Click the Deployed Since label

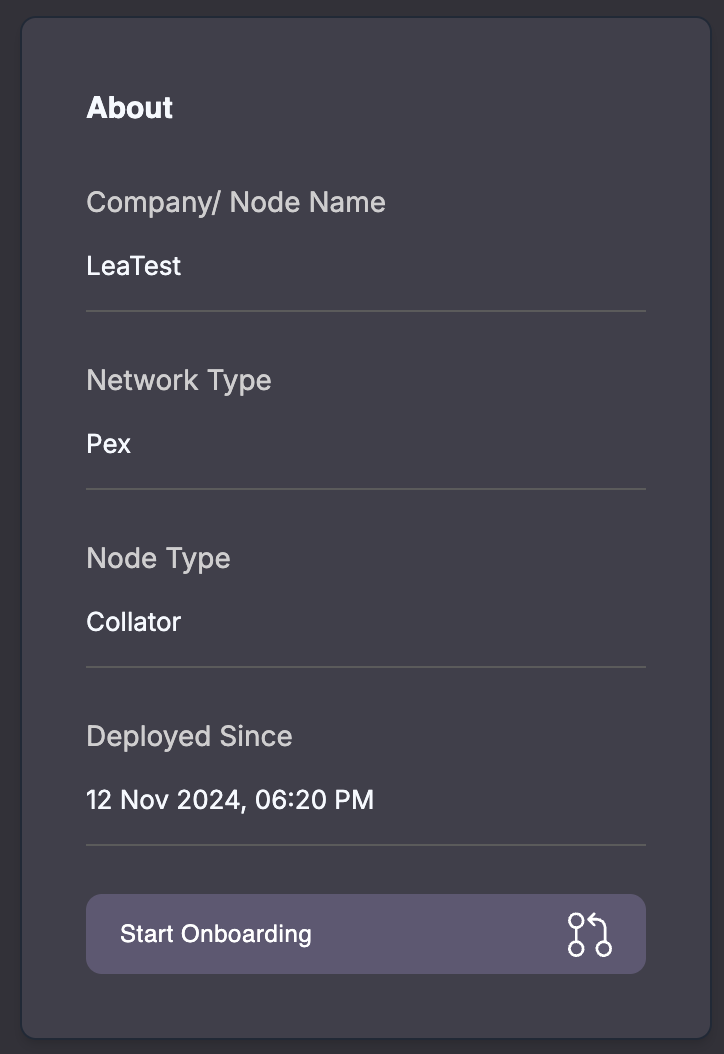coord(189,736)
